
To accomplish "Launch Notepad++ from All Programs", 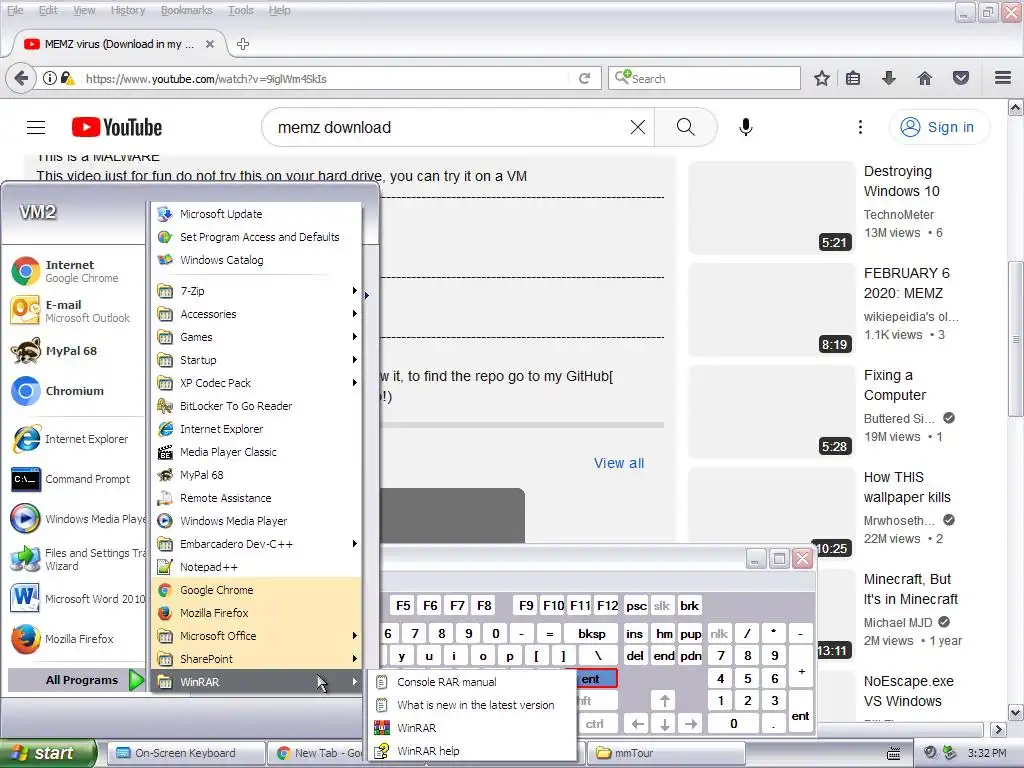I will [257, 567].
